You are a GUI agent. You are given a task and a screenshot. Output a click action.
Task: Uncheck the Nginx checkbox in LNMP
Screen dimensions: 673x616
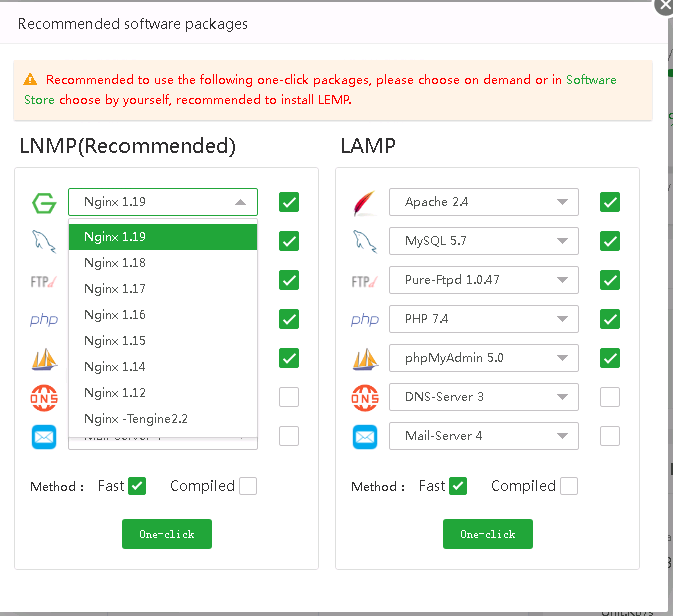coord(289,202)
